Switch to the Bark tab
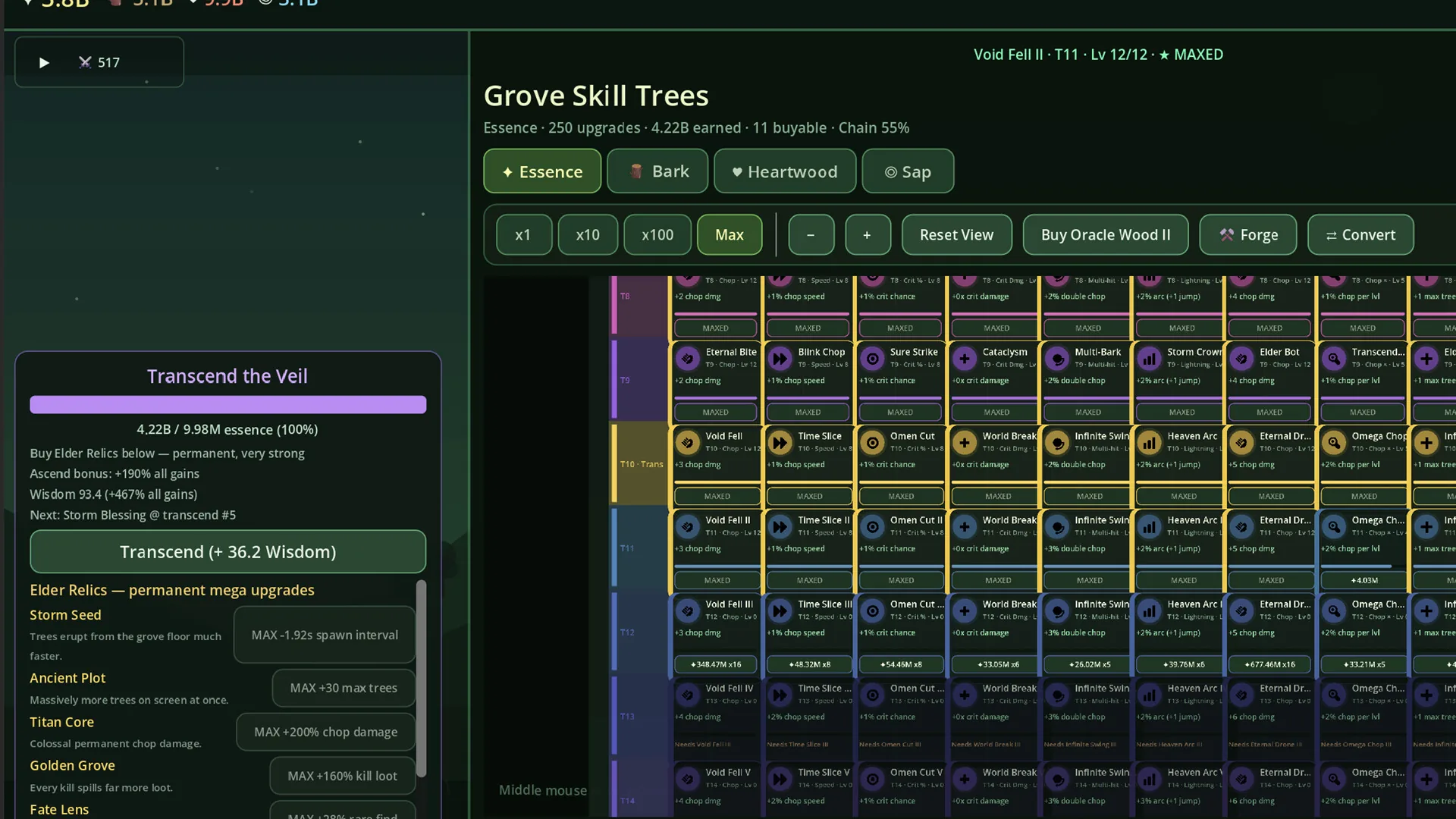 pyautogui.click(x=657, y=171)
